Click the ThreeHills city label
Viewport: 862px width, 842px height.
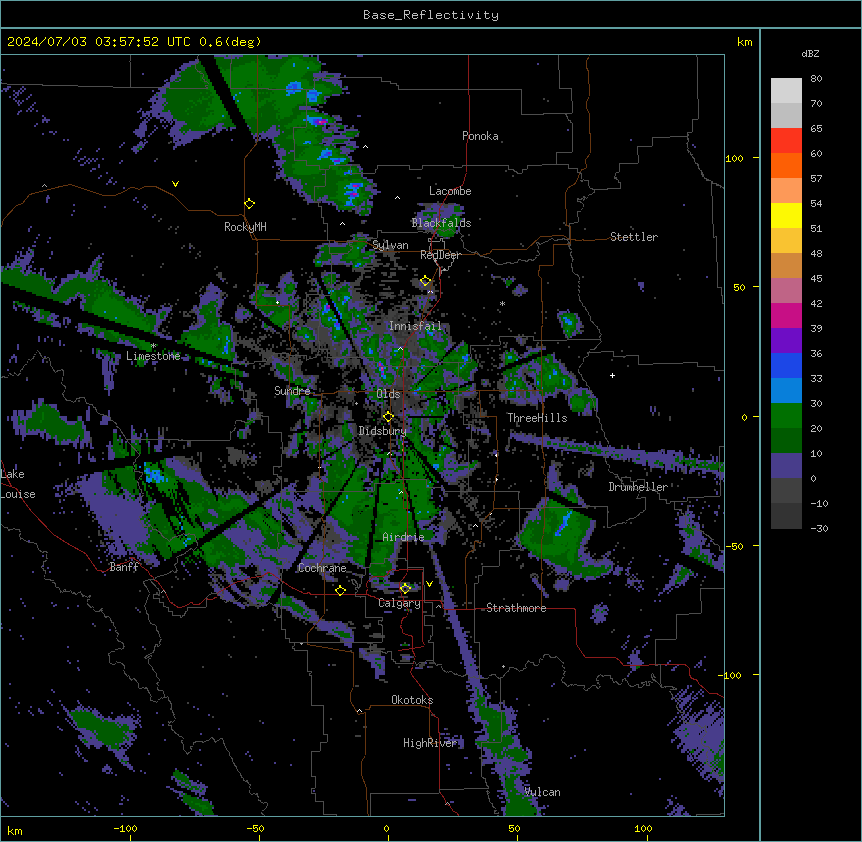(537, 418)
